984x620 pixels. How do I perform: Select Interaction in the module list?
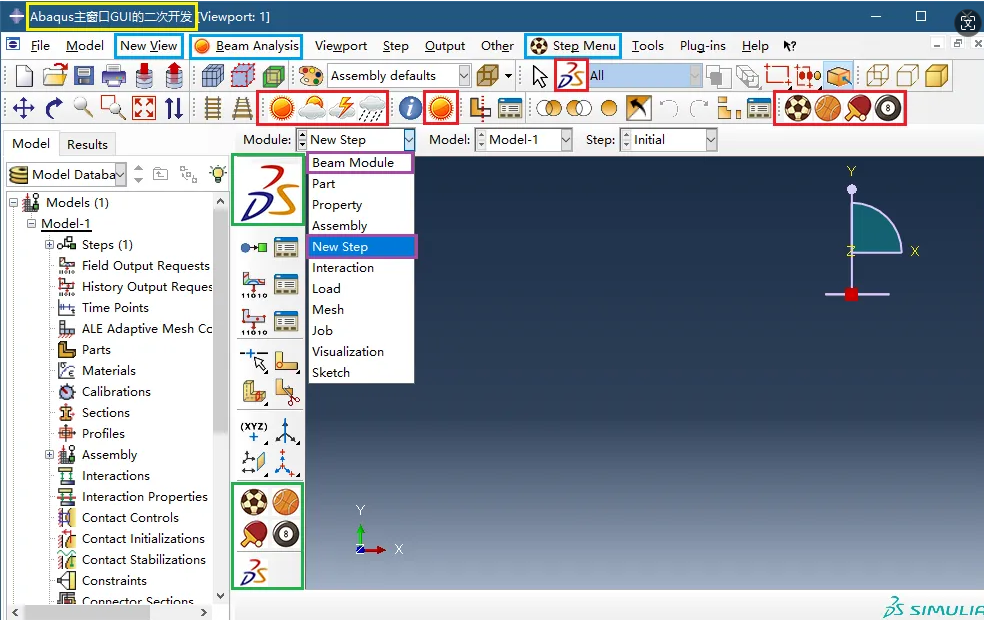[361, 267]
